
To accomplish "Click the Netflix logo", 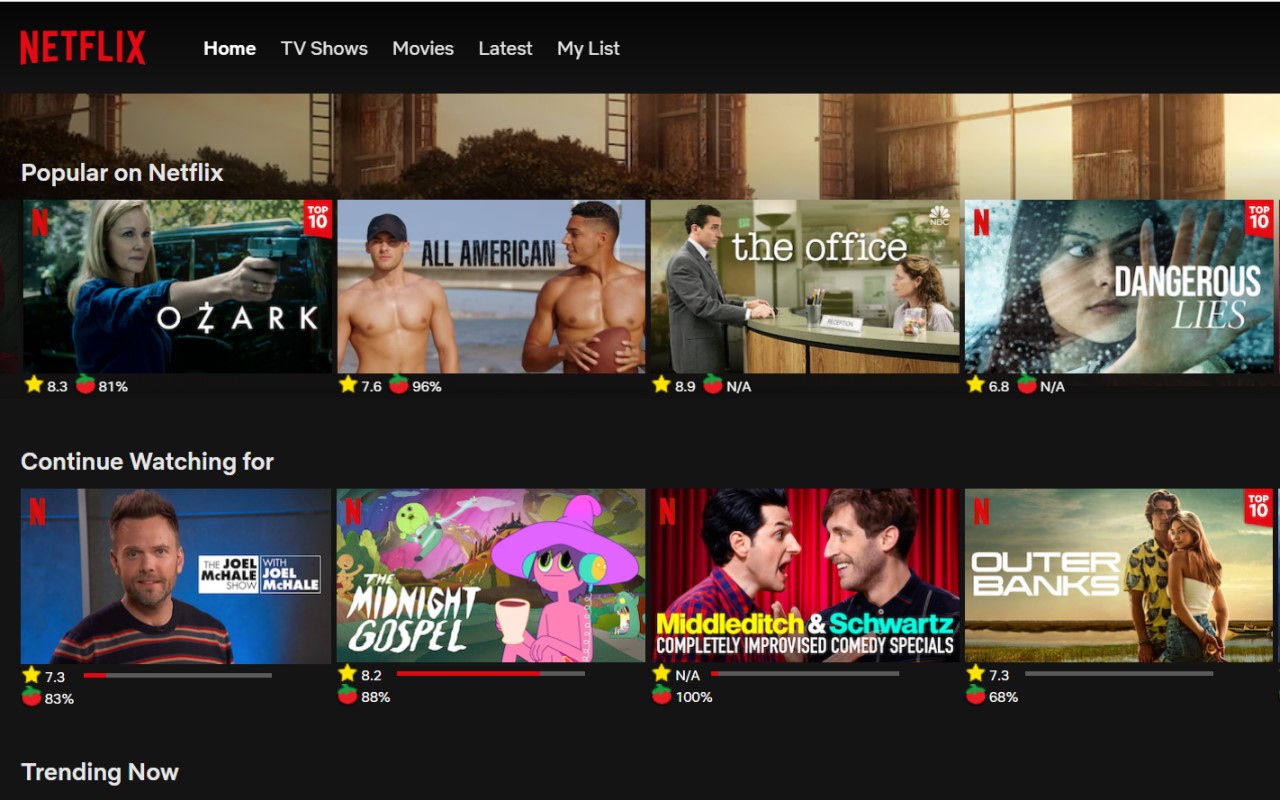I will click(x=82, y=47).
